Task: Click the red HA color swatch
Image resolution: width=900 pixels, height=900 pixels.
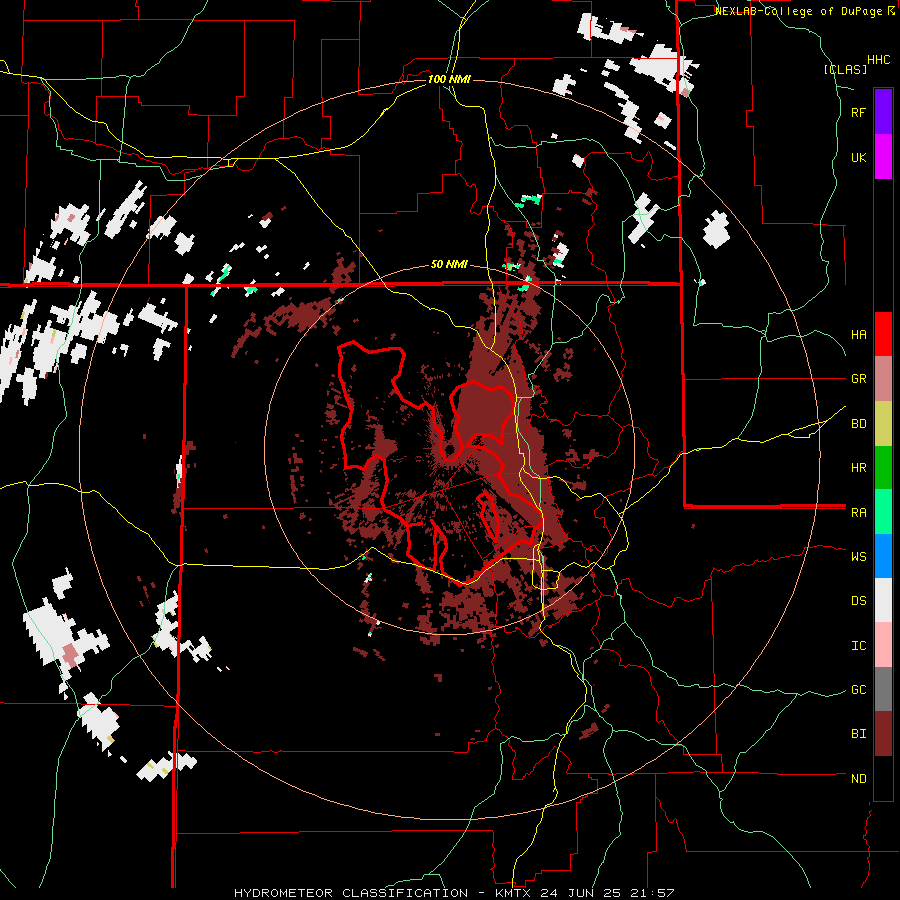Action: pos(883,334)
